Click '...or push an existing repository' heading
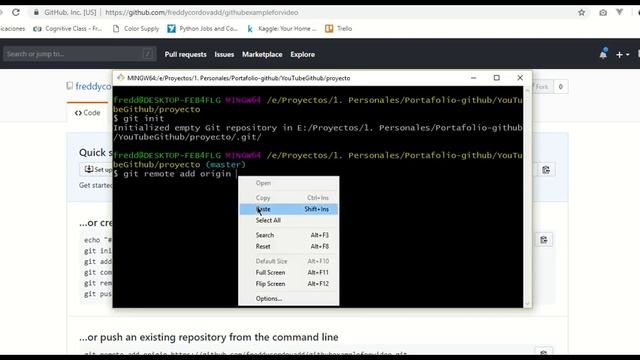This screenshot has width=640, height=360. pos(209,337)
